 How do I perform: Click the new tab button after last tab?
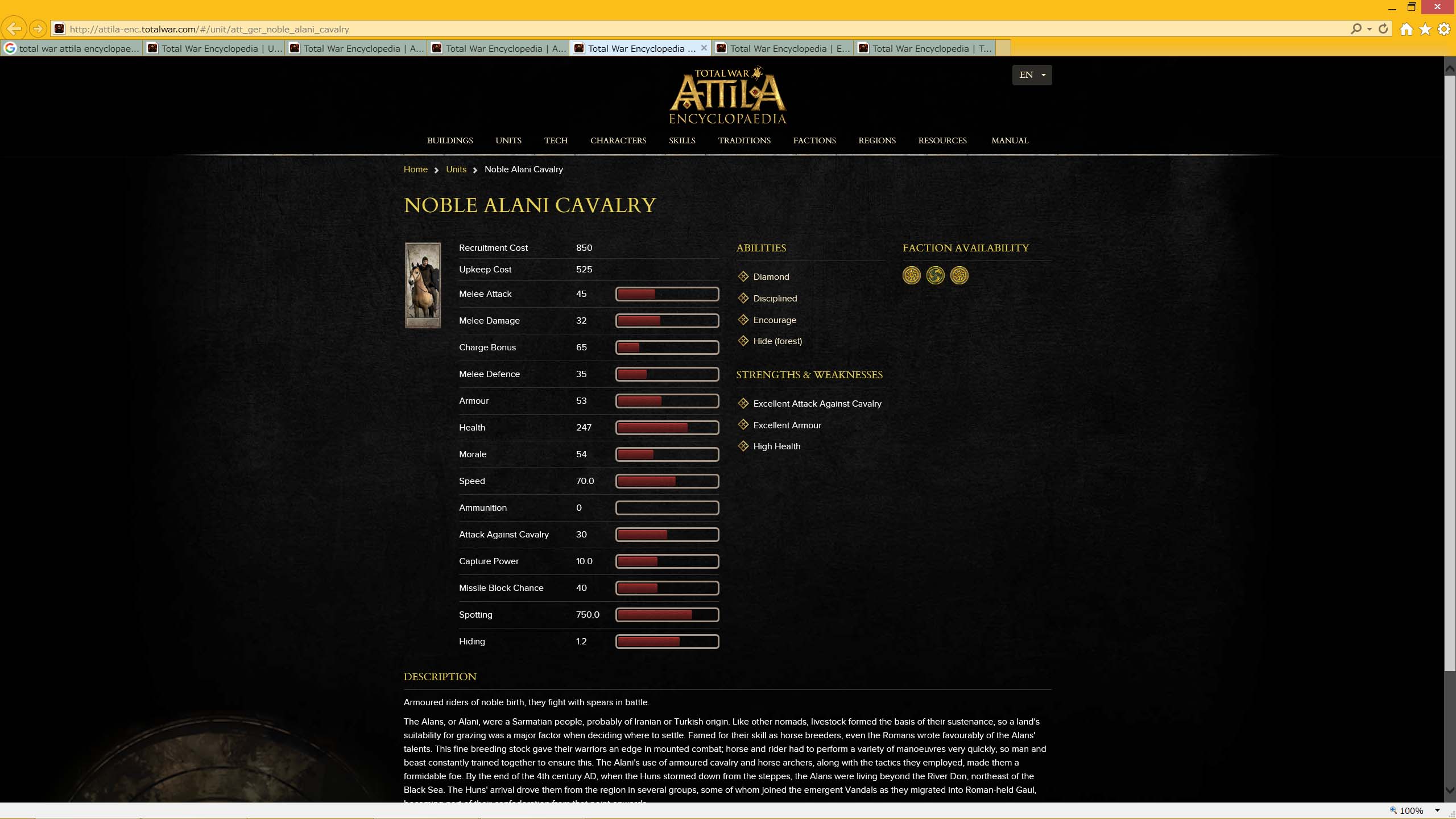(x=1004, y=48)
